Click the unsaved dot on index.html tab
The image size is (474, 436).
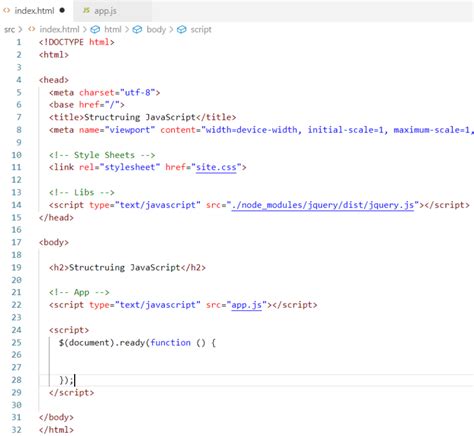click(x=62, y=11)
